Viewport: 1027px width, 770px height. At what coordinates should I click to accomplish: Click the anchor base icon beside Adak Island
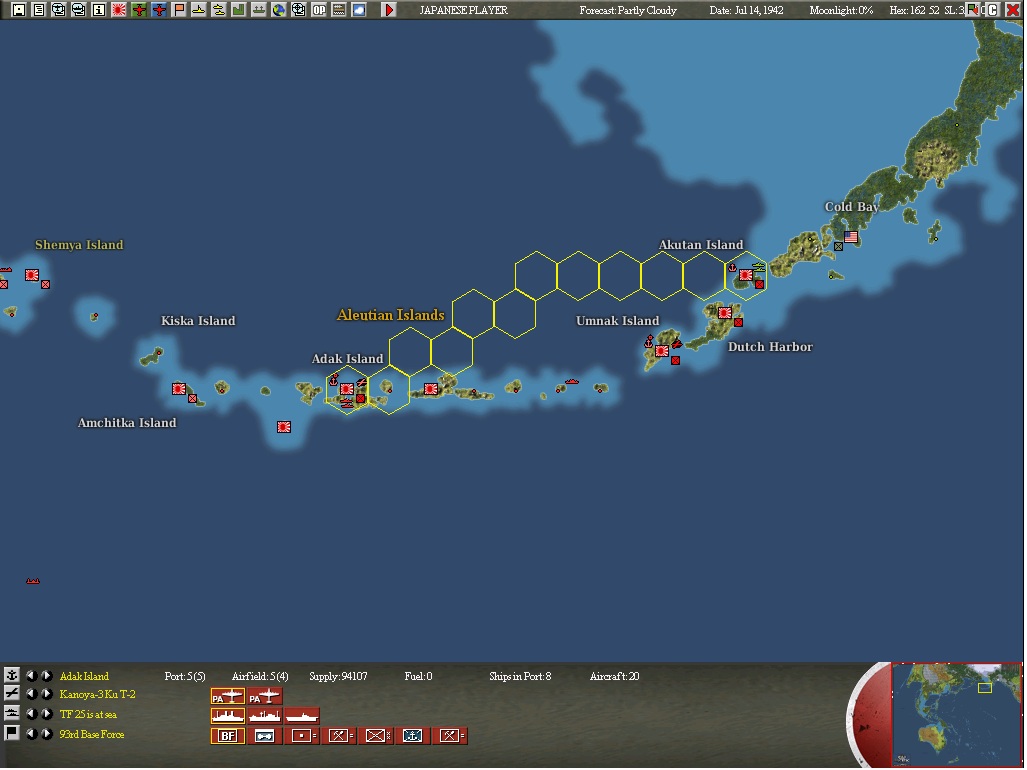[11, 675]
